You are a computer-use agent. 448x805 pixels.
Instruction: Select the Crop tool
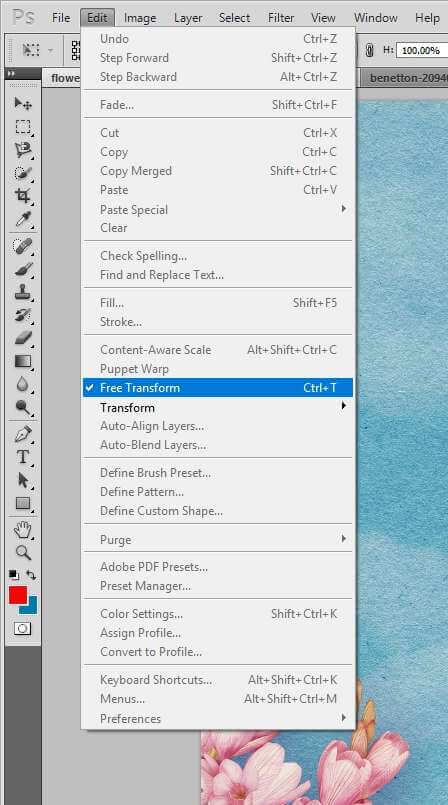tap(23, 196)
